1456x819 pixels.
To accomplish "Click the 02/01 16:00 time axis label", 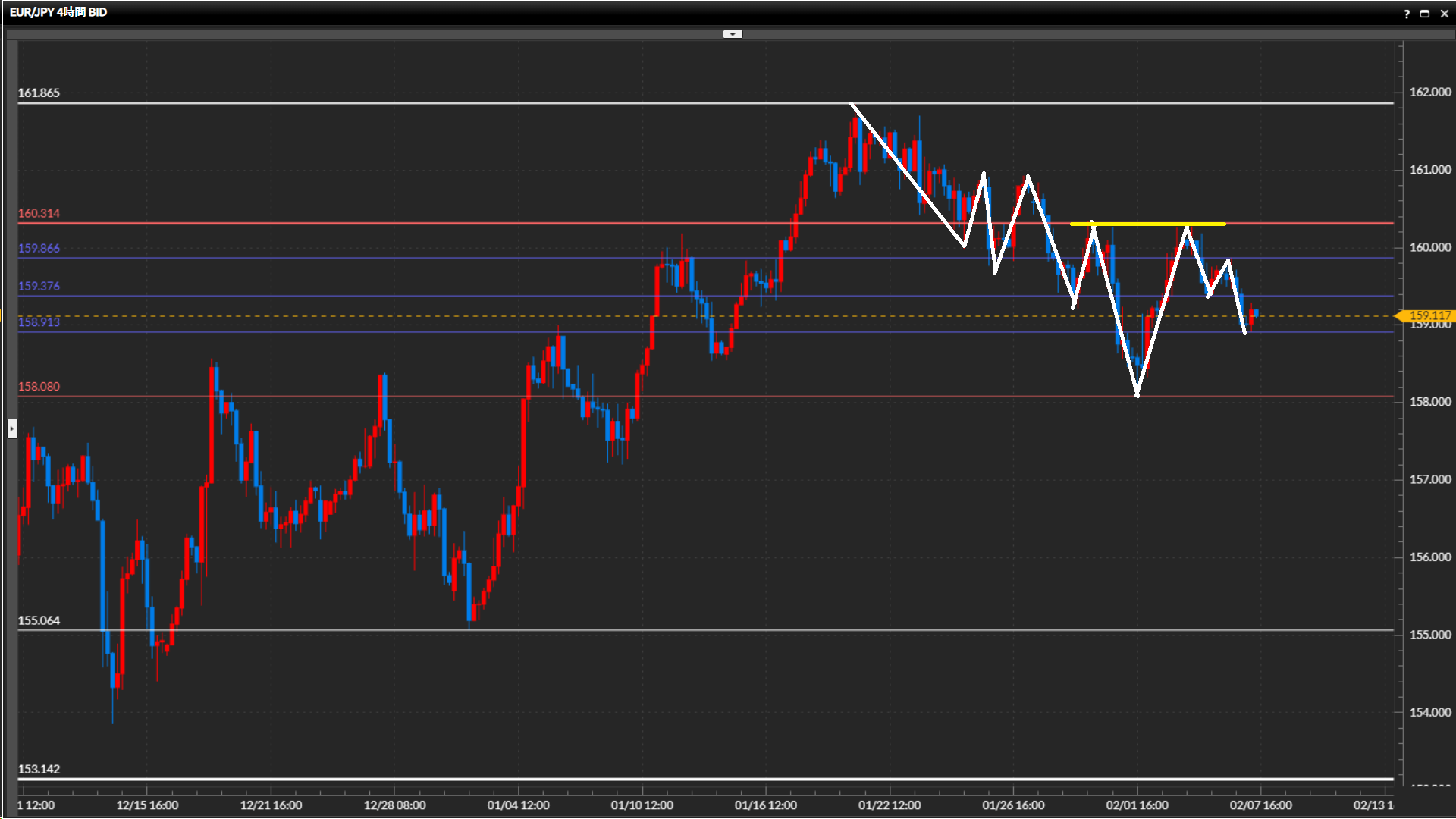I will (1137, 805).
